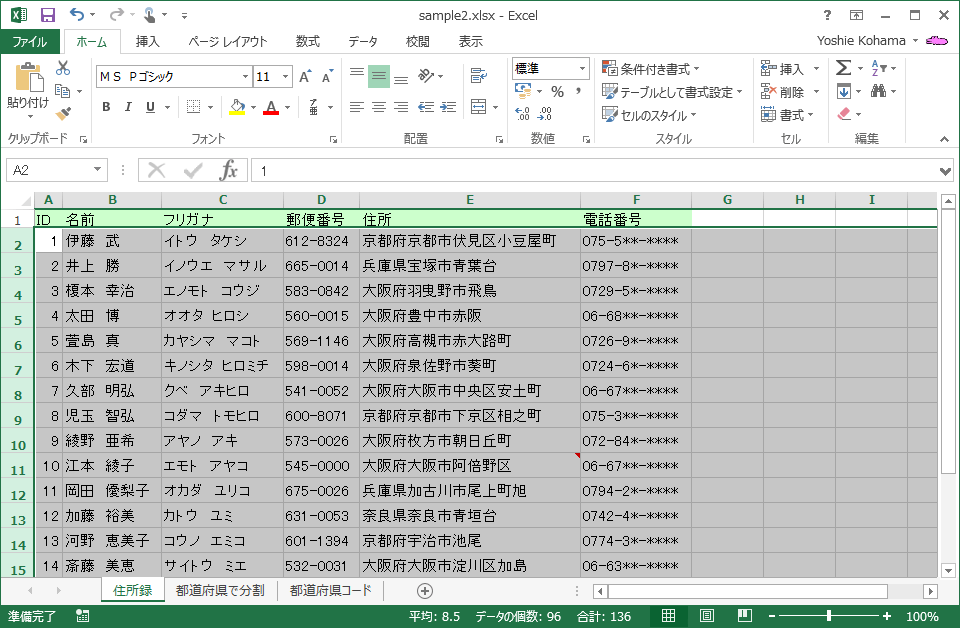Screen dimensions: 960x628
Task: Click the AutoSum sigma icon
Action: pos(844,67)
